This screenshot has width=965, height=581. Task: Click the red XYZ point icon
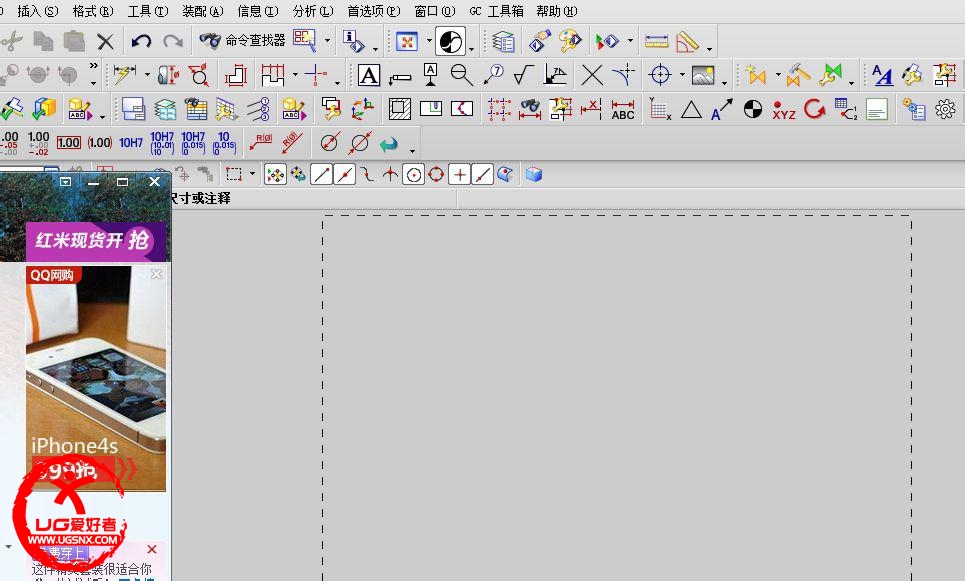point(784,110)
